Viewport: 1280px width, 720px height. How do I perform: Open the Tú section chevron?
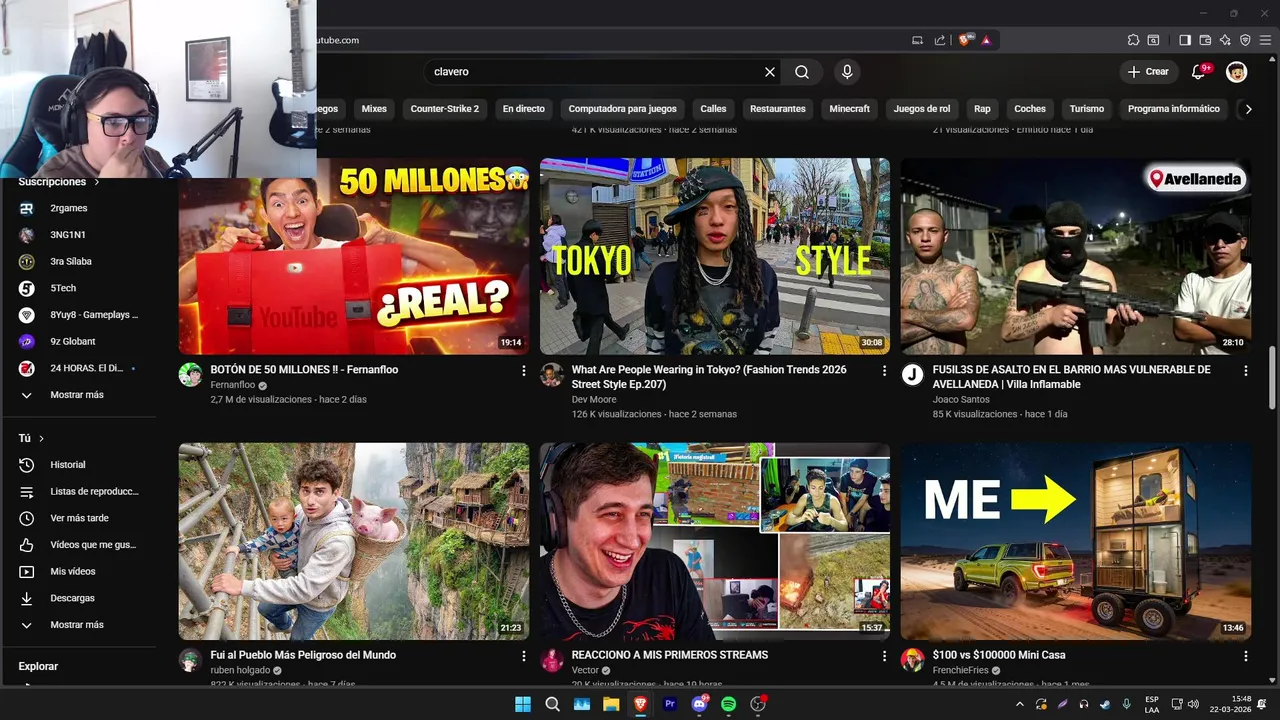tap(41, 438)
